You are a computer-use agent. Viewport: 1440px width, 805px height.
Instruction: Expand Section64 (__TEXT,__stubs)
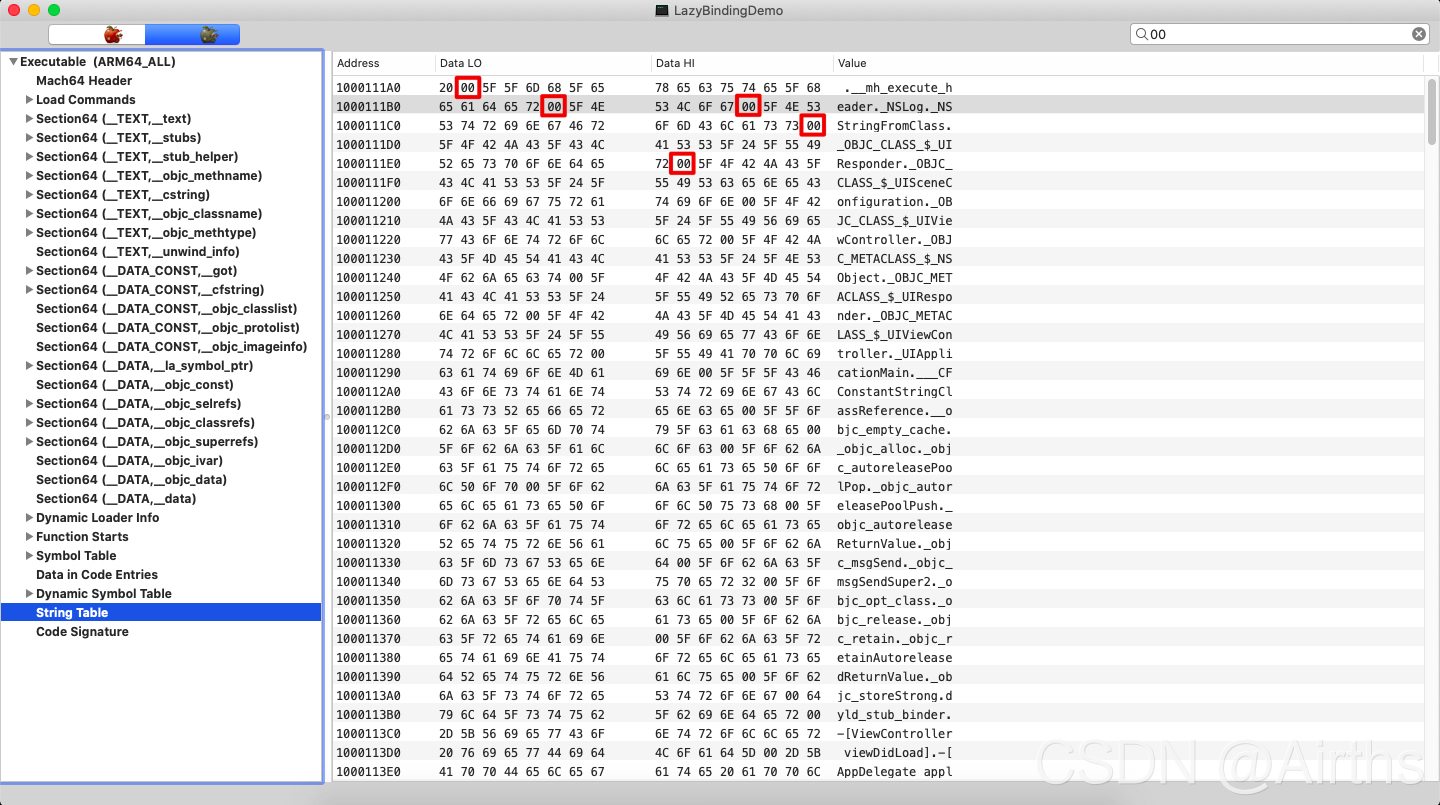pyautogui.click(x=29, y=138)
